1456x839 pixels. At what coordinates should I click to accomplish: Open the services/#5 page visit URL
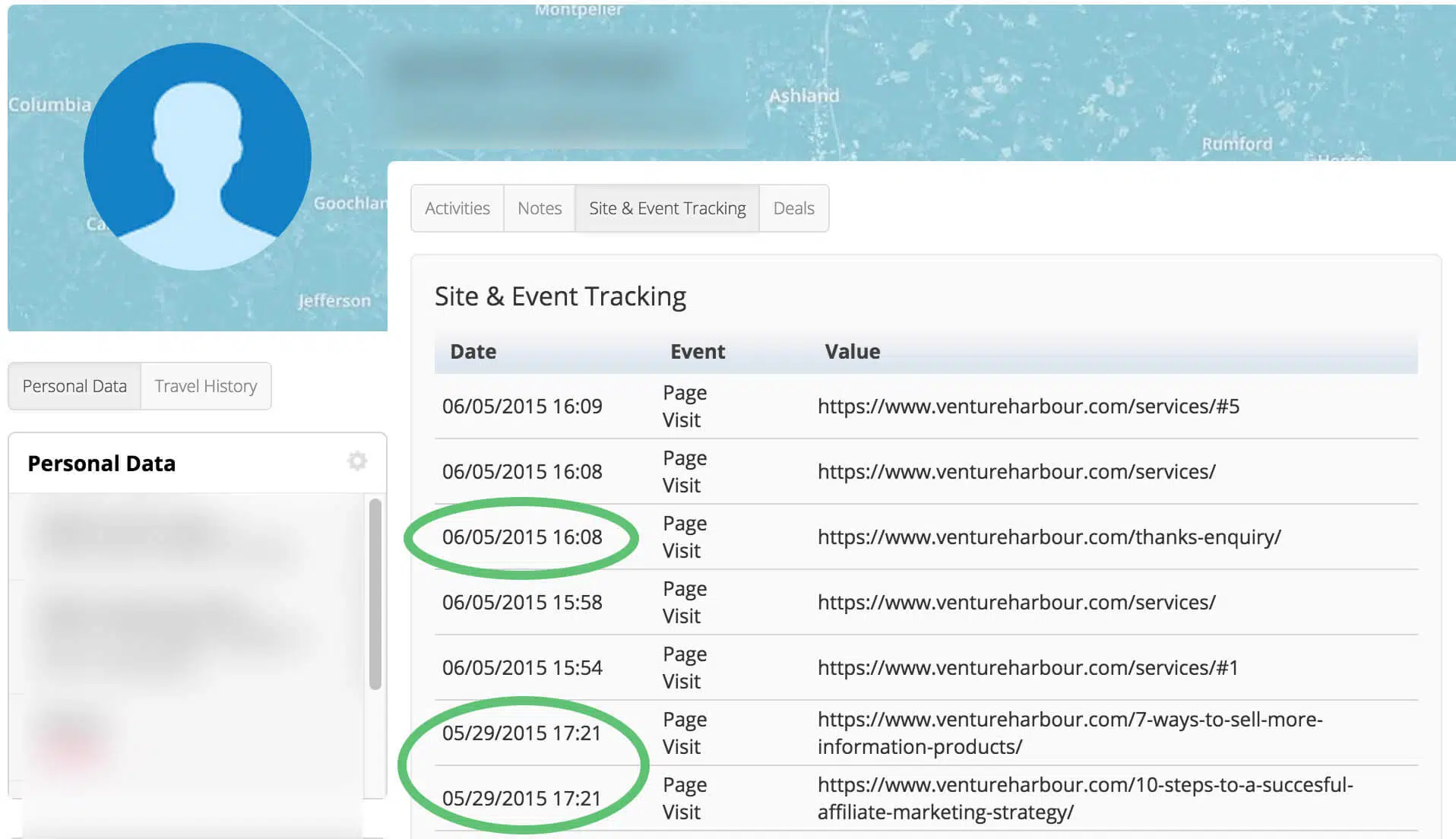(1028, 407)
